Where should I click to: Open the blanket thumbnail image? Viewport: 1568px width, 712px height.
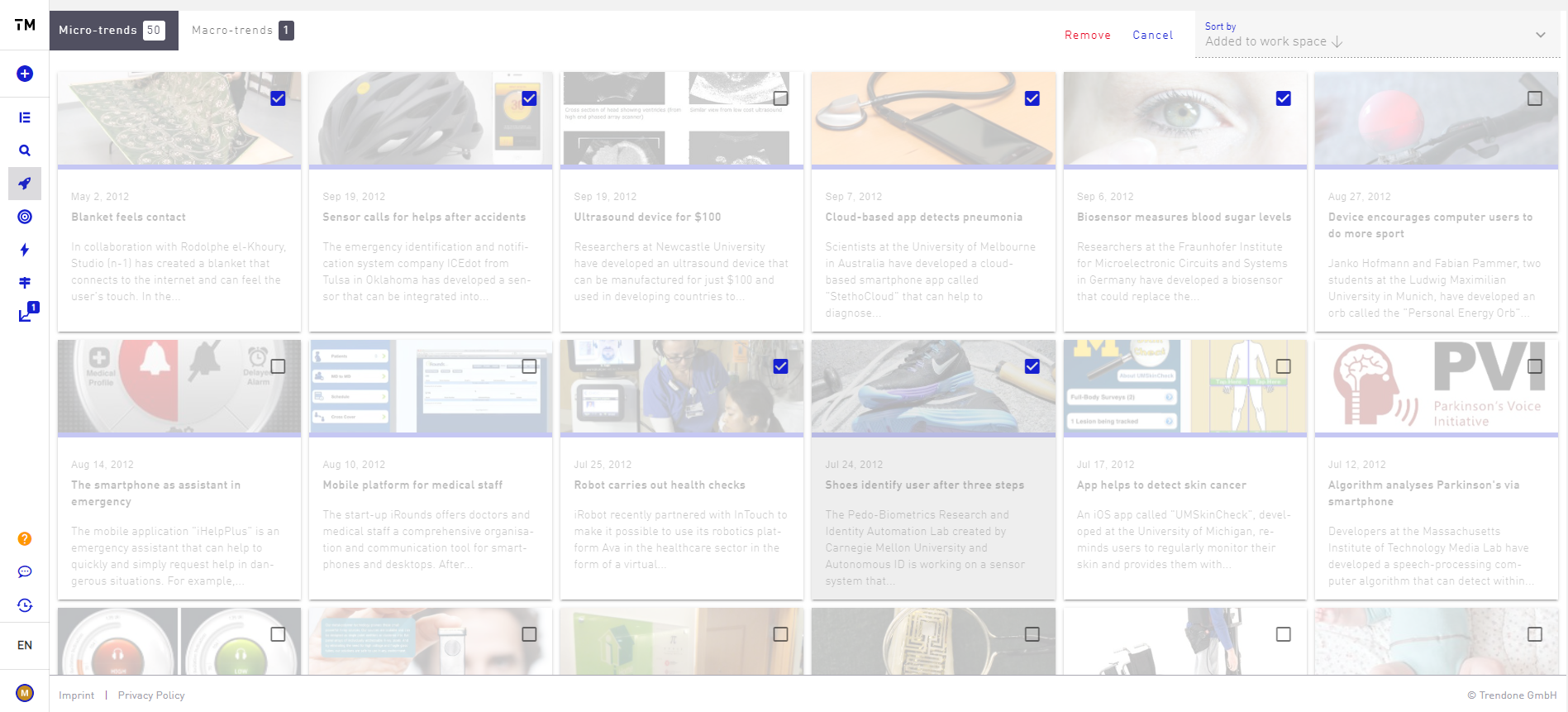tap(179, 118)
